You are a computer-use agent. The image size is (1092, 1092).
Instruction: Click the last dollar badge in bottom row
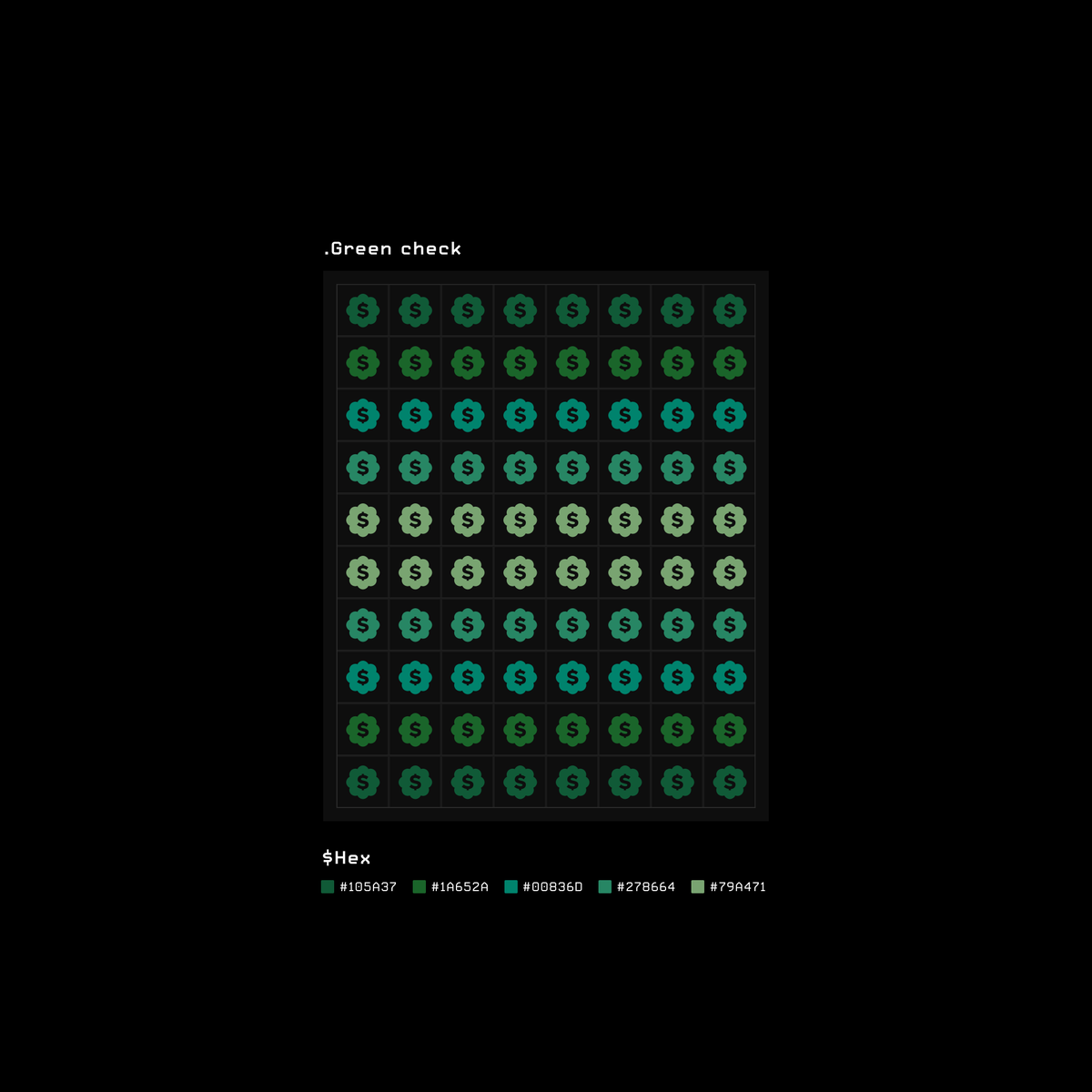tap(730, 782)
